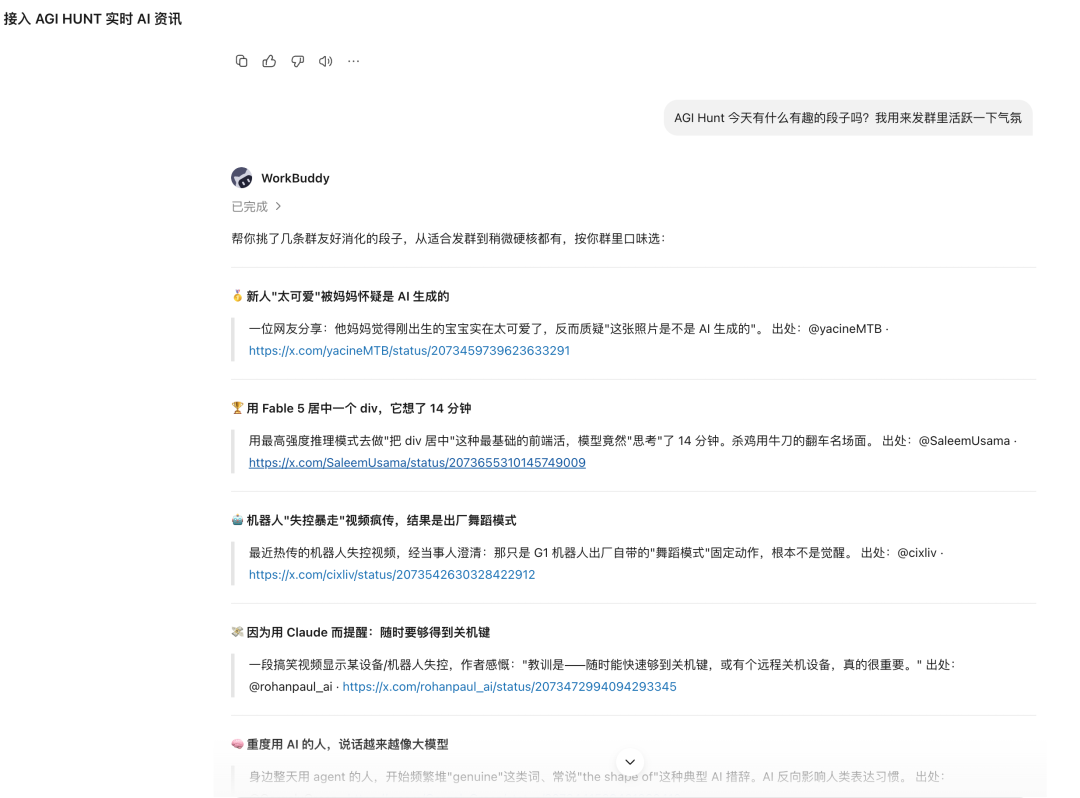Click the page title 接入 AGI HUNT 实时 AI 资讯
Screen dimensions: 1080x798
coord(93,19)
